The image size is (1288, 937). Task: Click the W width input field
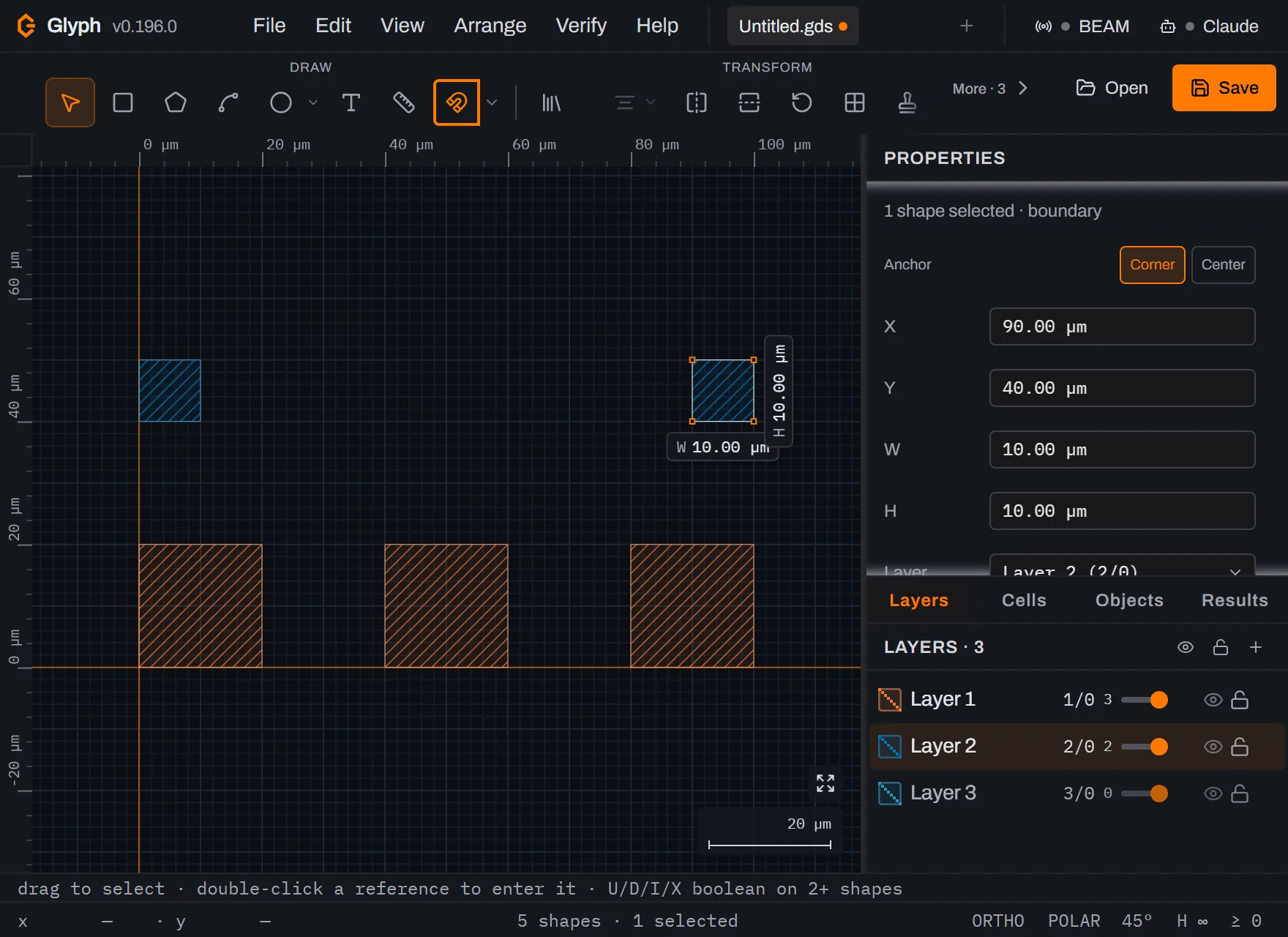click(1123, 449)
